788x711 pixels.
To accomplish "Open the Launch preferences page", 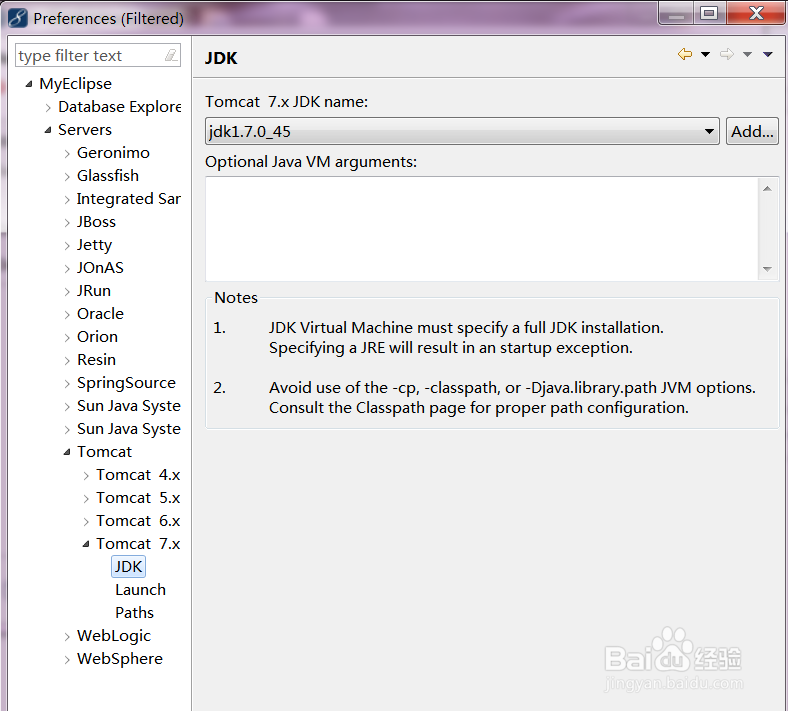I will pos(140,590).
